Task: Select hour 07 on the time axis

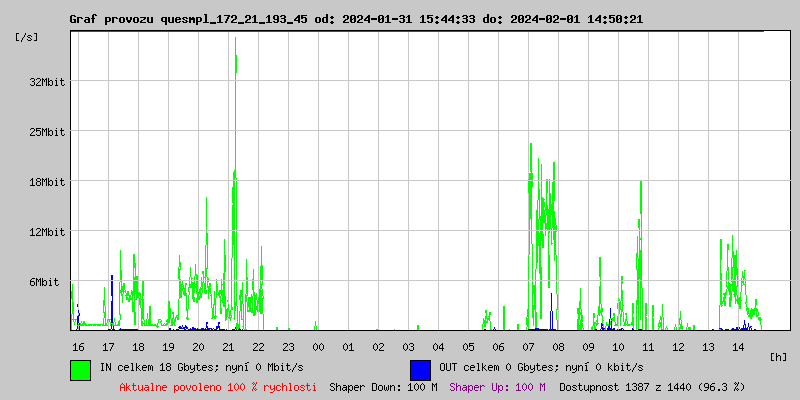Action: 528,346
